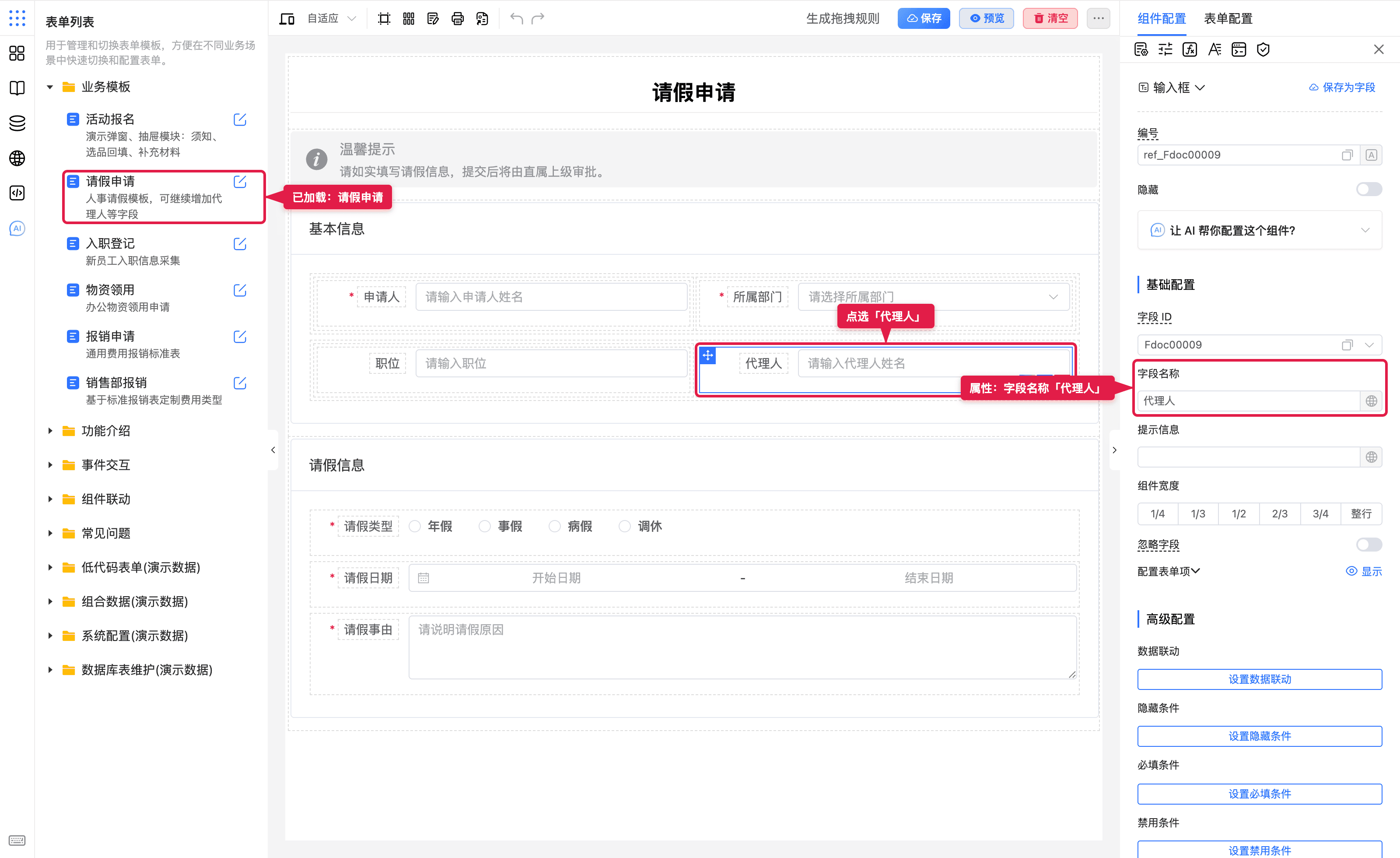The height and width of the screenshot is (858, 1400).
Task: Select the 病假 radio option
Action: (x=555, y=527)
